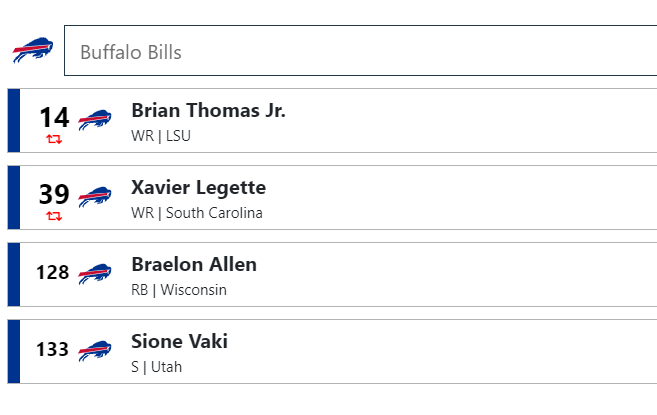Open the Sione Vaki player entry
657x415 pixels.
pos(332,352)
